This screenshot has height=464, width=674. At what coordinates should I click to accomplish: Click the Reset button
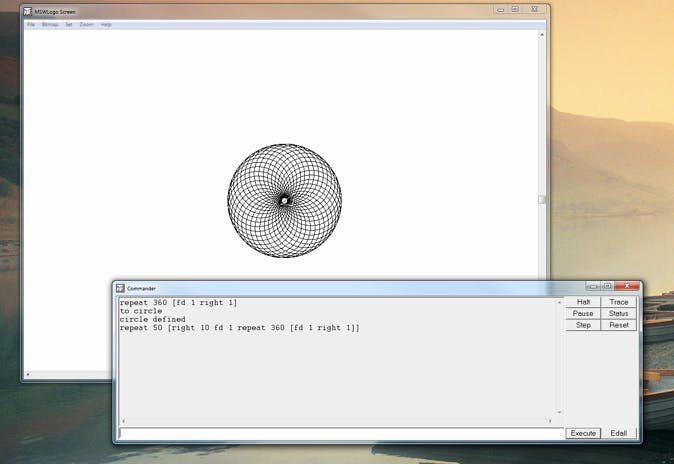[x=619, y=325]
